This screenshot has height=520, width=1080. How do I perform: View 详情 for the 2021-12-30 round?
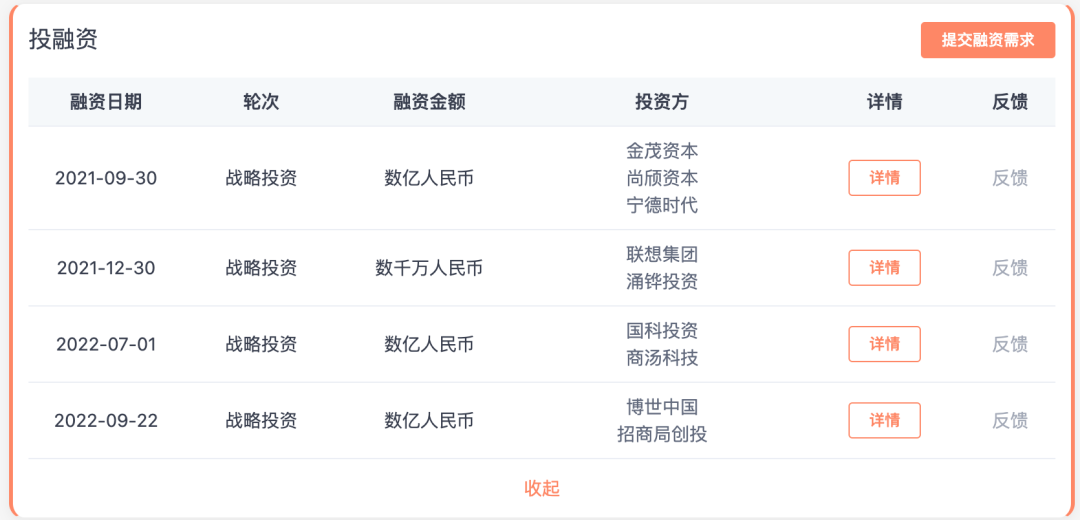click(884, 268)
